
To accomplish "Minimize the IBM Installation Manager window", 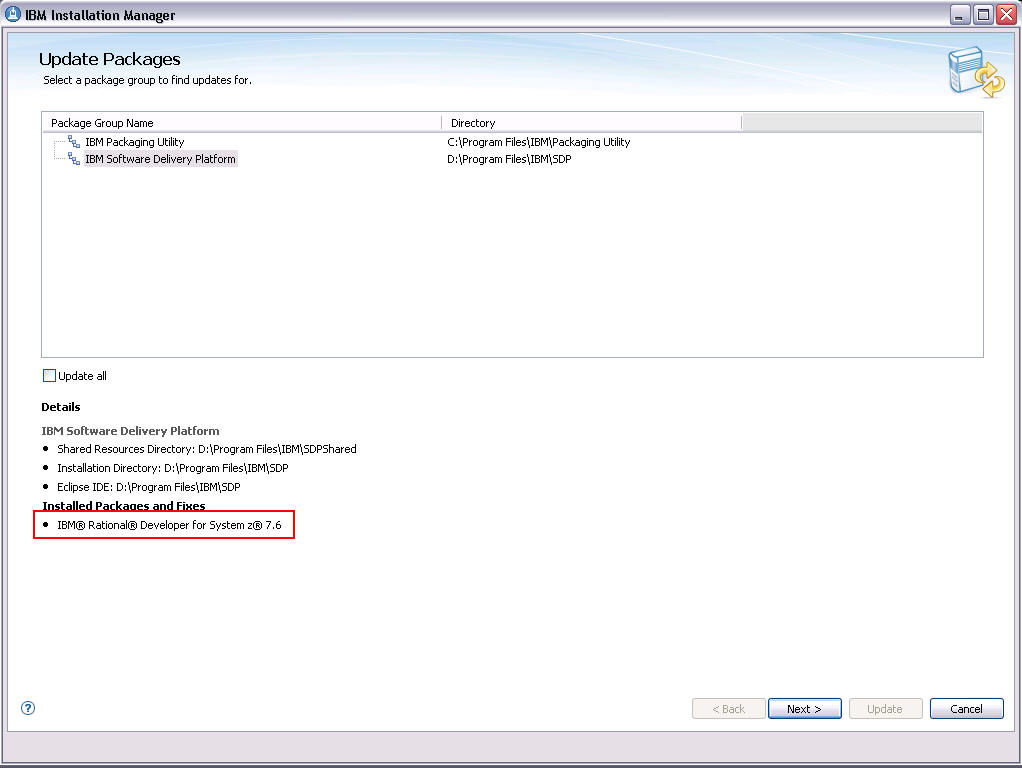I will tap(959, 14).
